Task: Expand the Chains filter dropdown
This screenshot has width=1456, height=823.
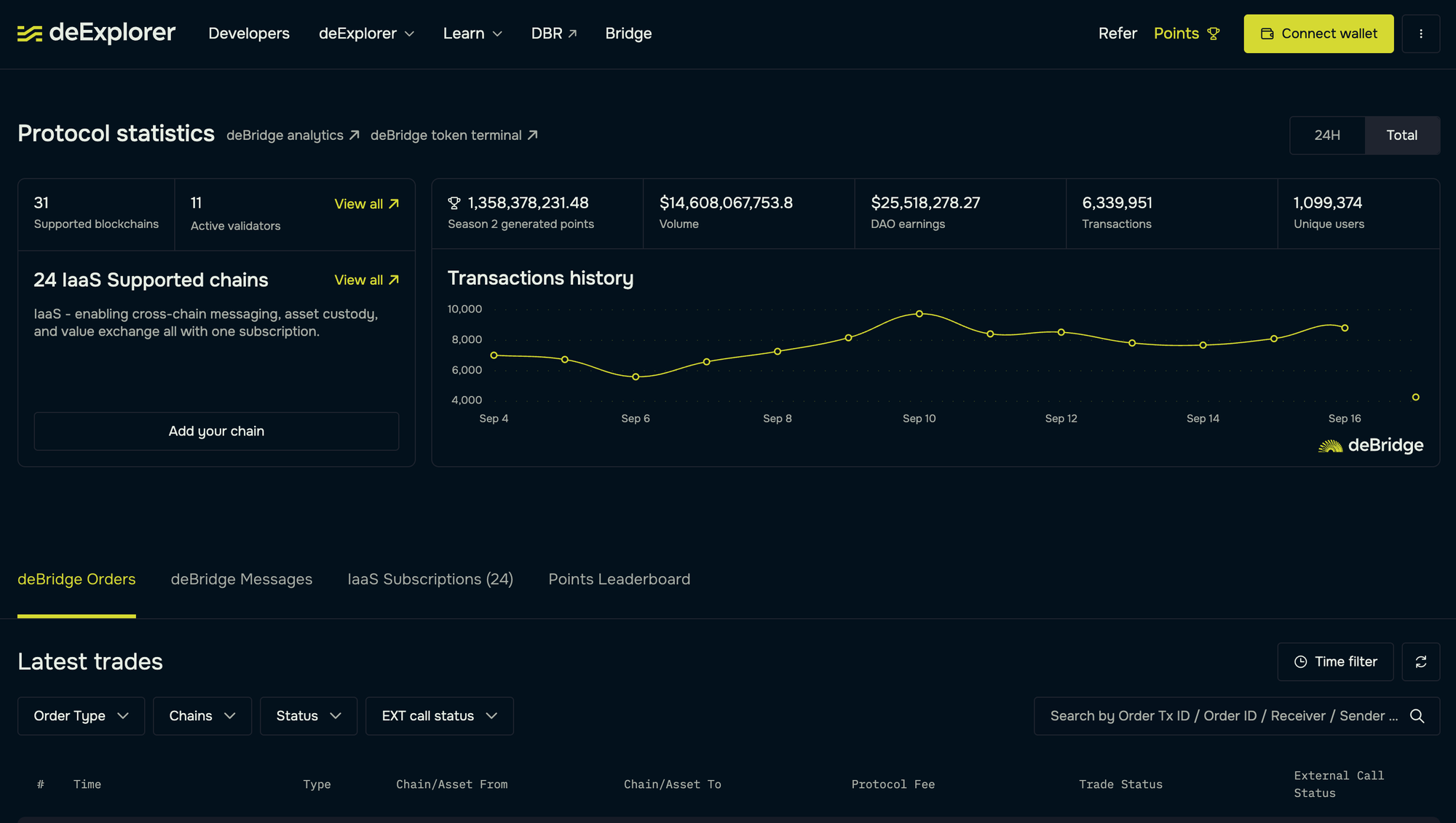Action: pos(202,716)
